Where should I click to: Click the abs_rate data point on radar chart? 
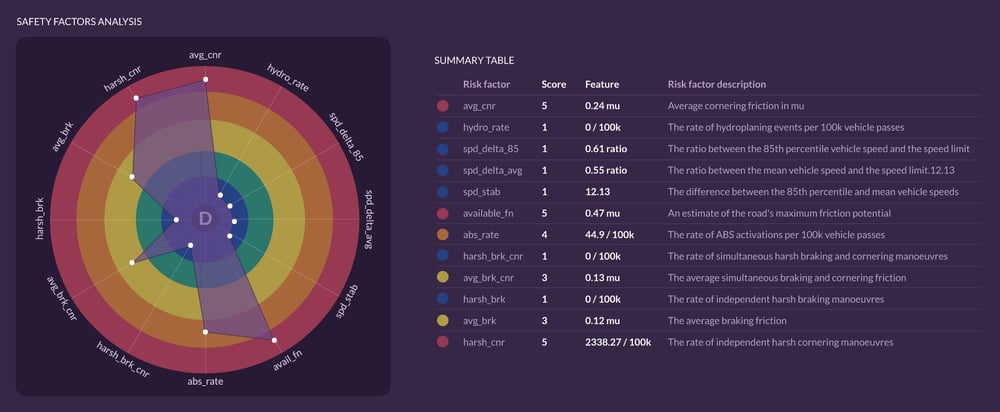coord(205,332)
